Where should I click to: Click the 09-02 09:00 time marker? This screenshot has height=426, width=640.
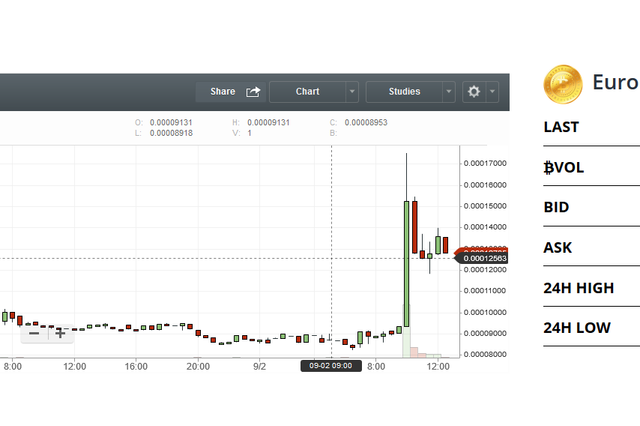tap(331, 366)
